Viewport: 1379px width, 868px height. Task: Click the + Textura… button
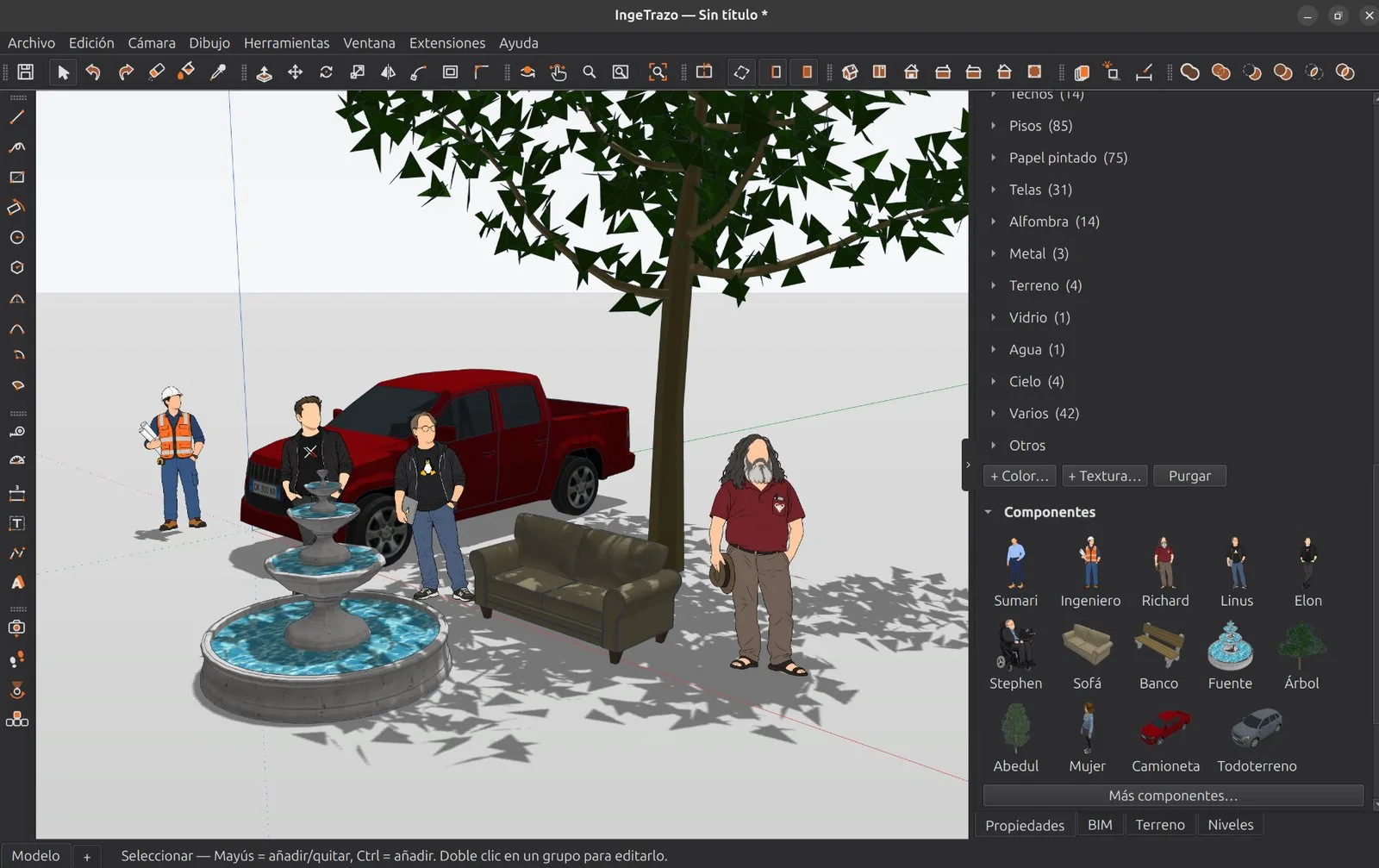[1104, 476]
